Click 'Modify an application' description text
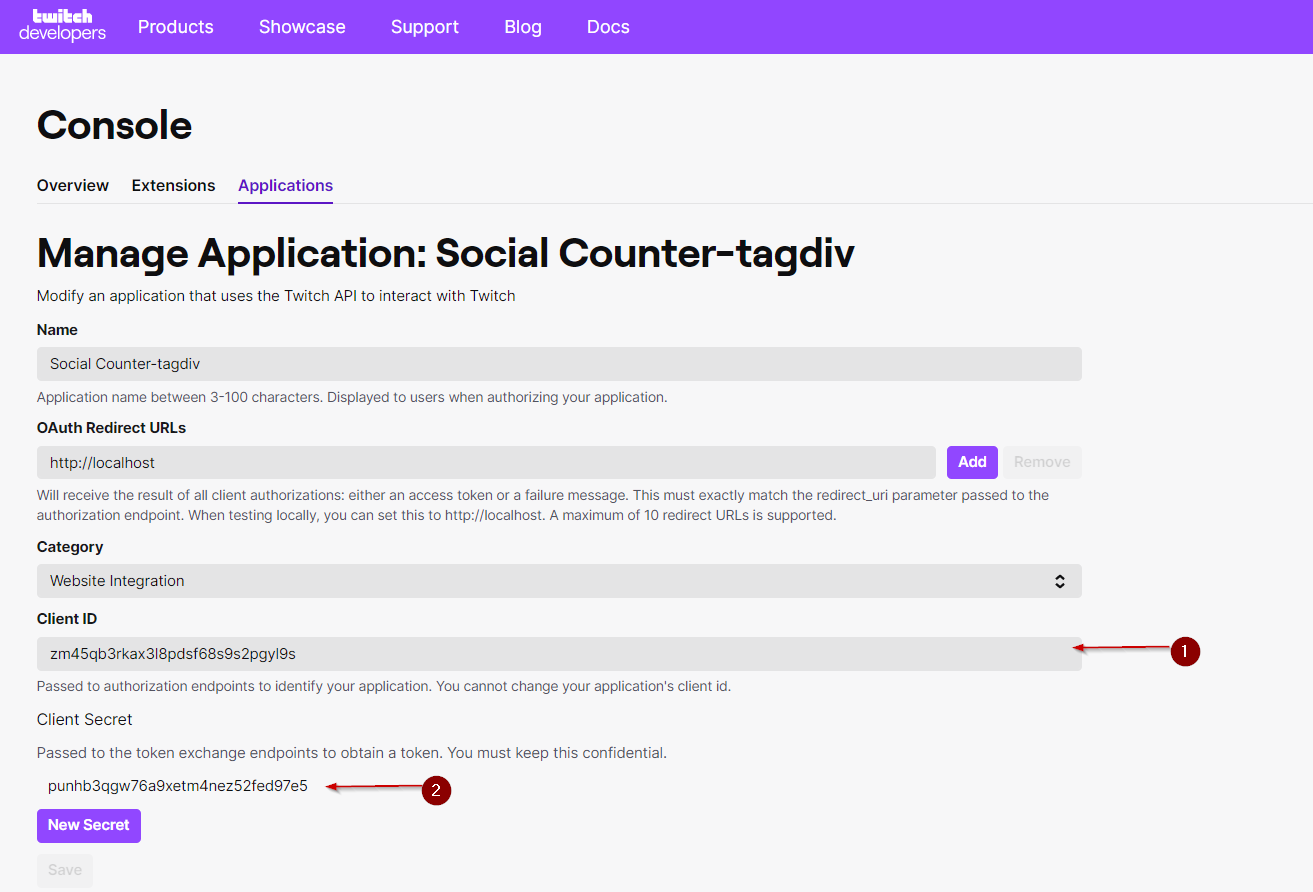This screenshot has width=1313, height=892. (x=276, y=296)
